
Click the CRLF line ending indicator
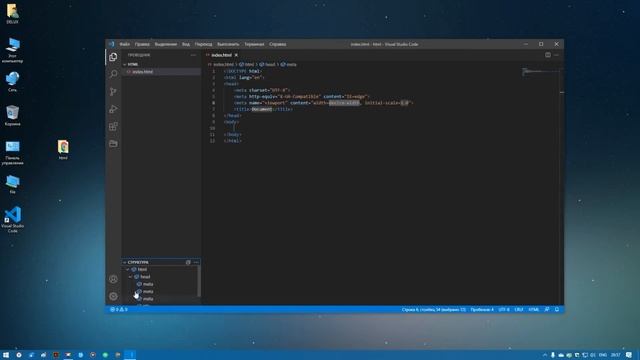coord(519,309)
